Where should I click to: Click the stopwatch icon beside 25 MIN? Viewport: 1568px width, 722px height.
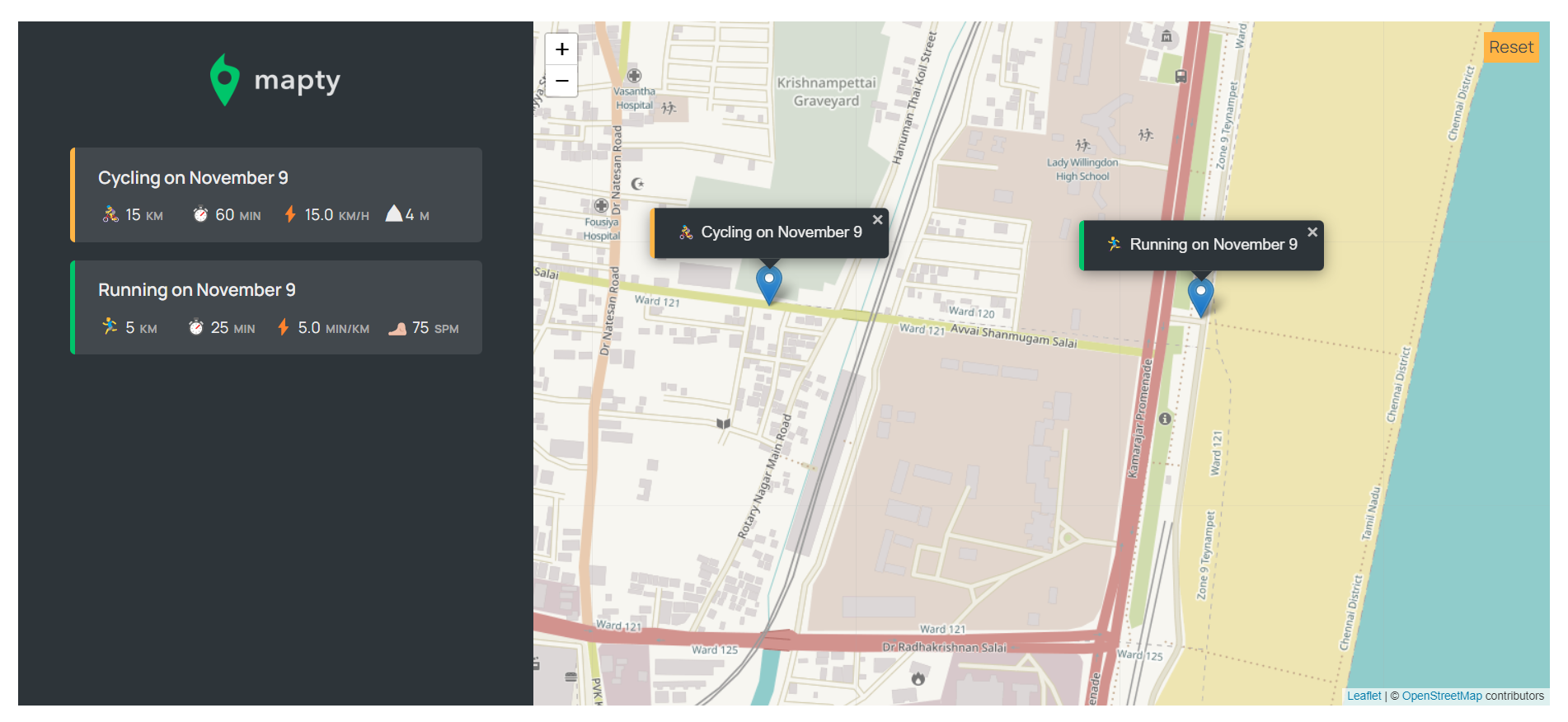[196, 327]
